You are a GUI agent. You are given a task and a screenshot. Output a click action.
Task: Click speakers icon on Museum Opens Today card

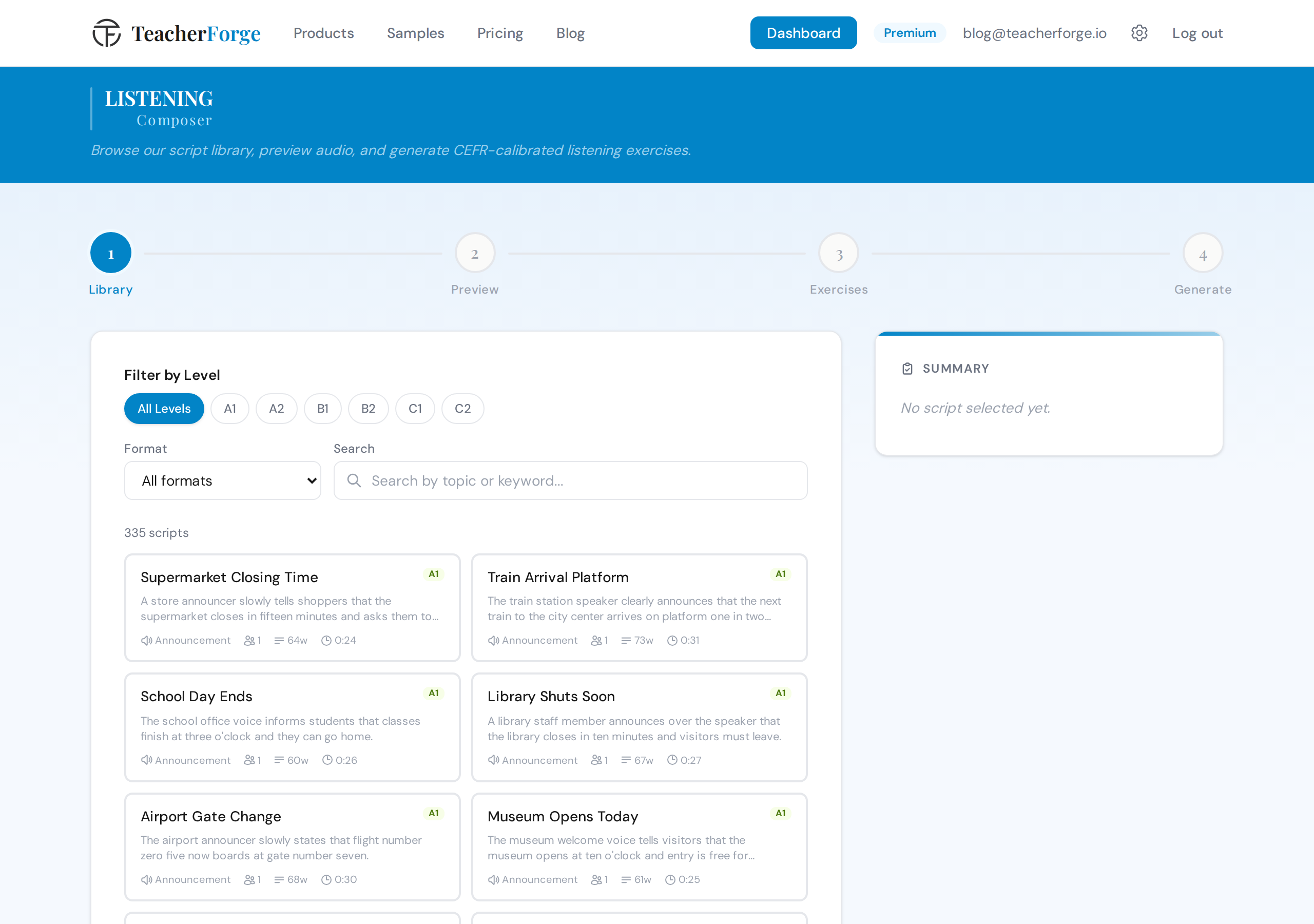tap(596, 879)
